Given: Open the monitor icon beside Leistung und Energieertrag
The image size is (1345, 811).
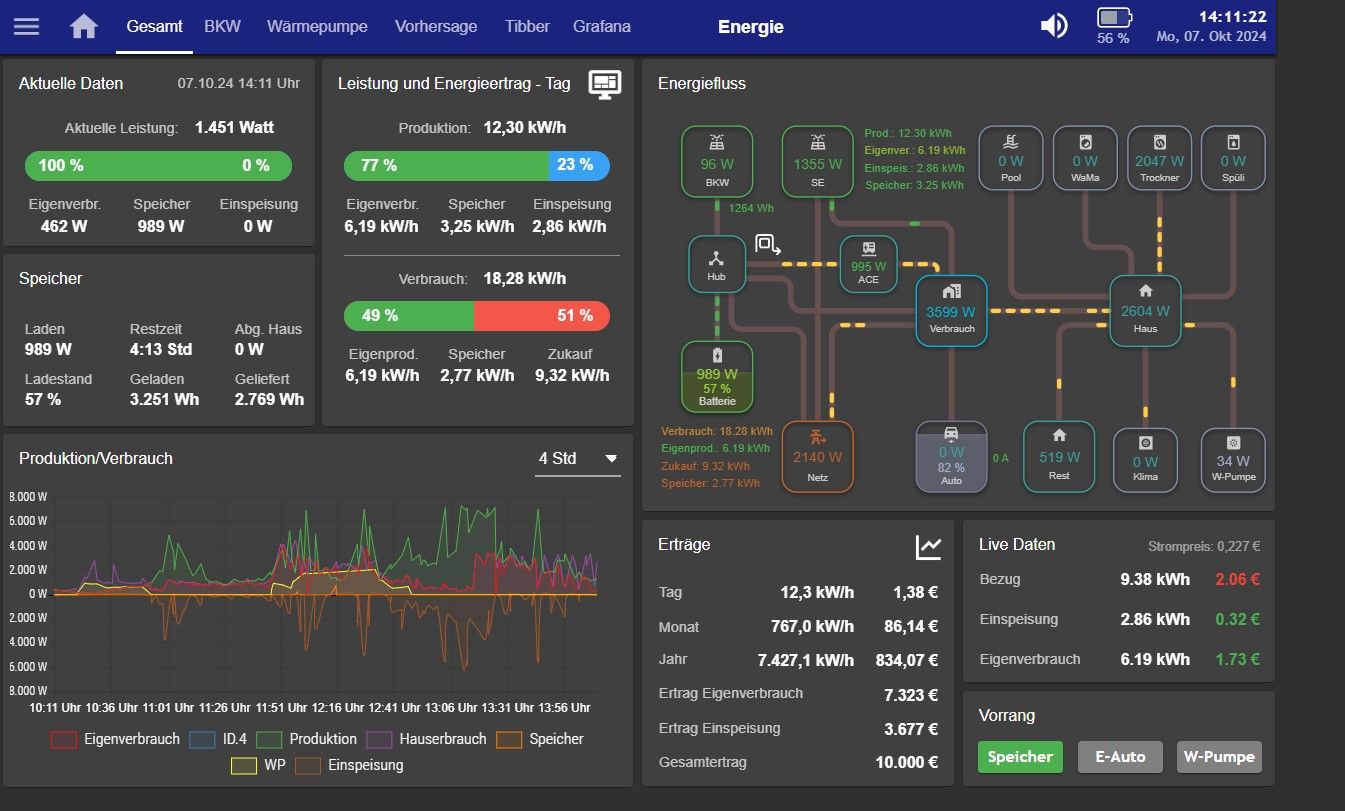Looking at the screenshot, I should [604, 84].
